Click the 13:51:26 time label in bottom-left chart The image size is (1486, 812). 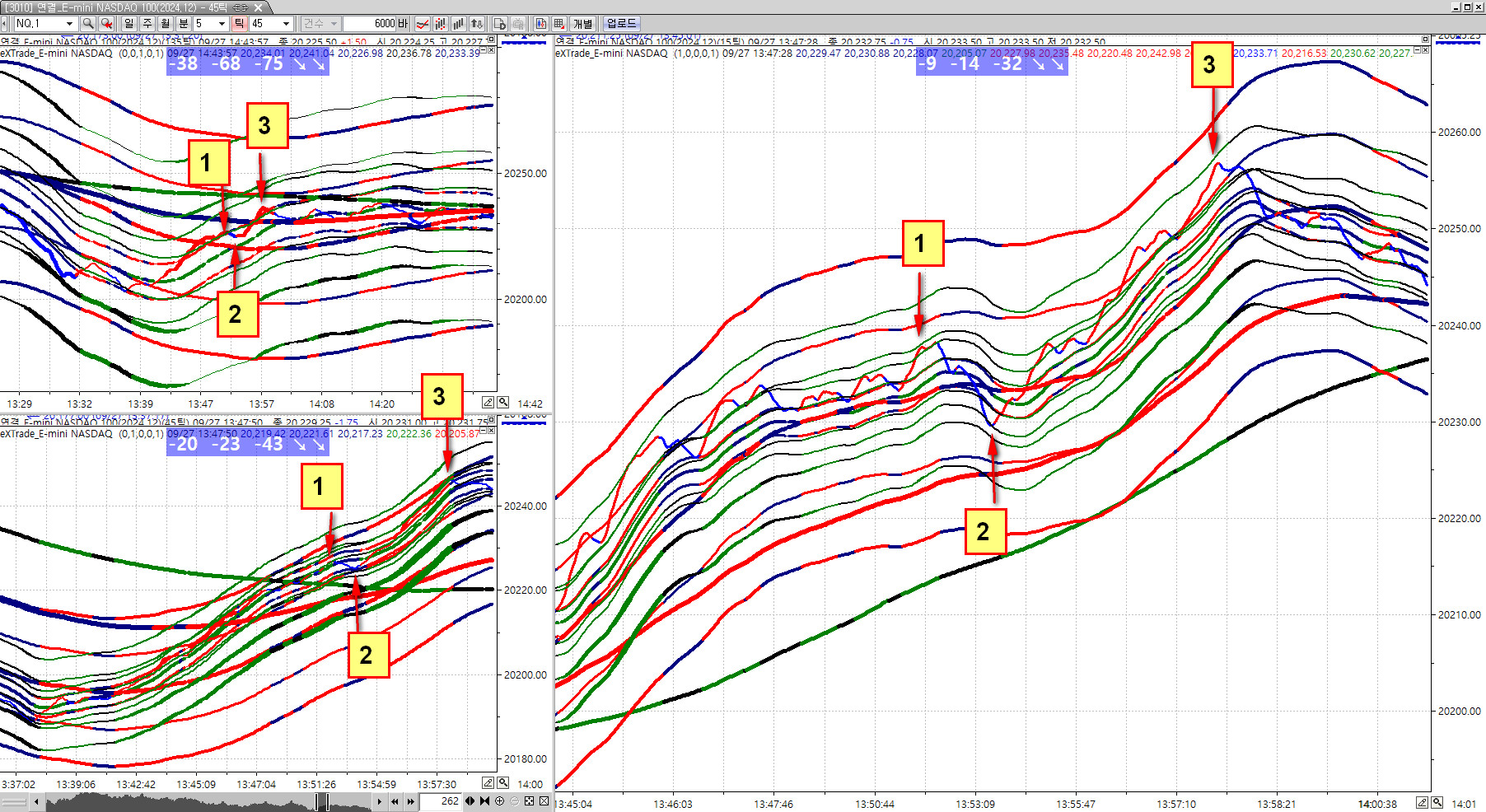click(x=317, y=785)
